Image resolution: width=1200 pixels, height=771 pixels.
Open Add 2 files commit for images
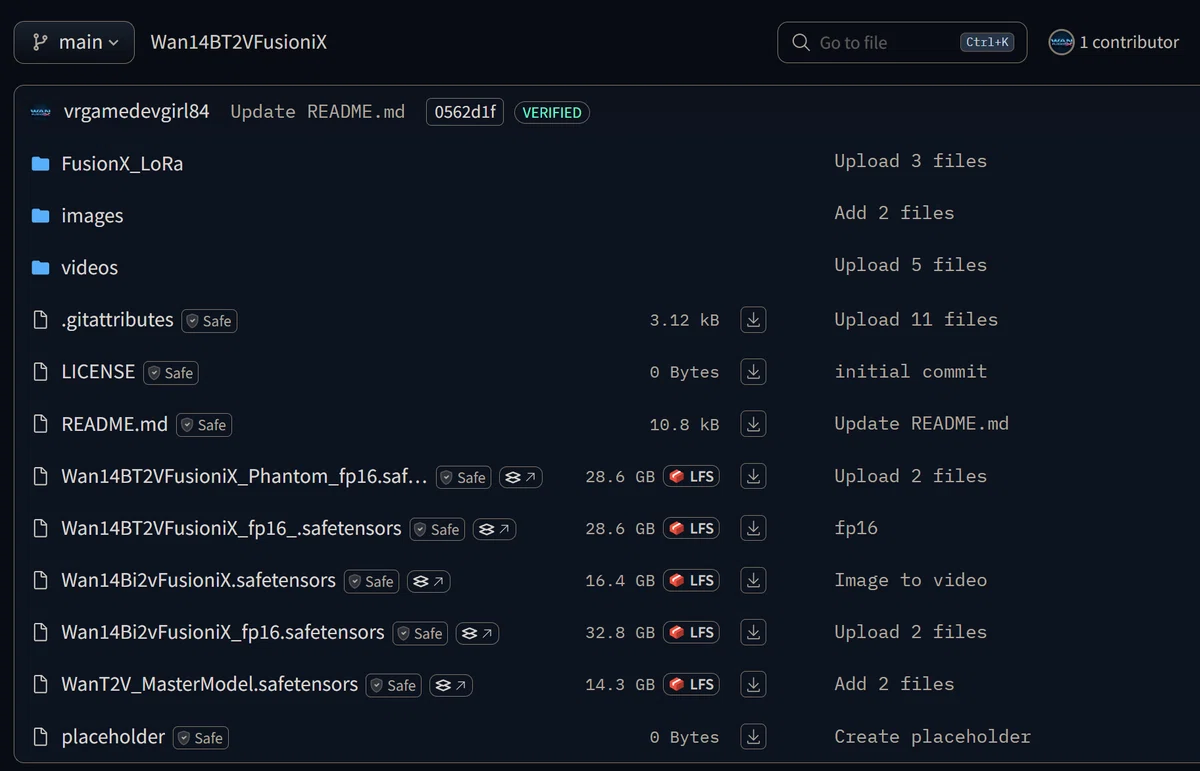pyautogui.click(x=894, y=213)
